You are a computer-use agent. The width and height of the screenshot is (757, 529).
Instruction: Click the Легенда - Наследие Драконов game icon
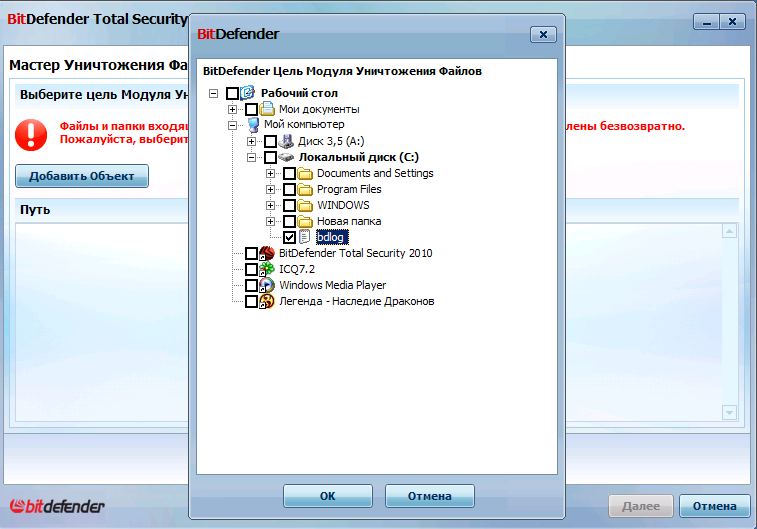[x=266, y=301]
